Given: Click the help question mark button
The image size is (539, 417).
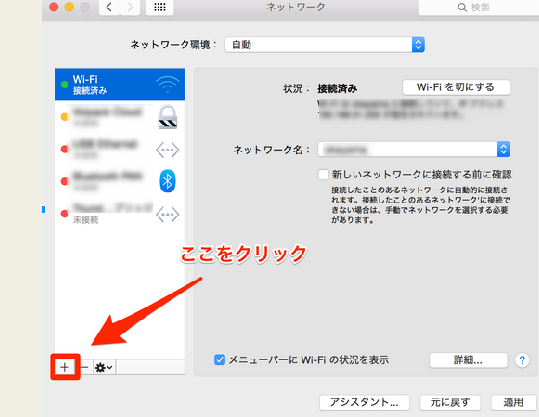Looking at the screenshot, I should [x=522, y=360].
